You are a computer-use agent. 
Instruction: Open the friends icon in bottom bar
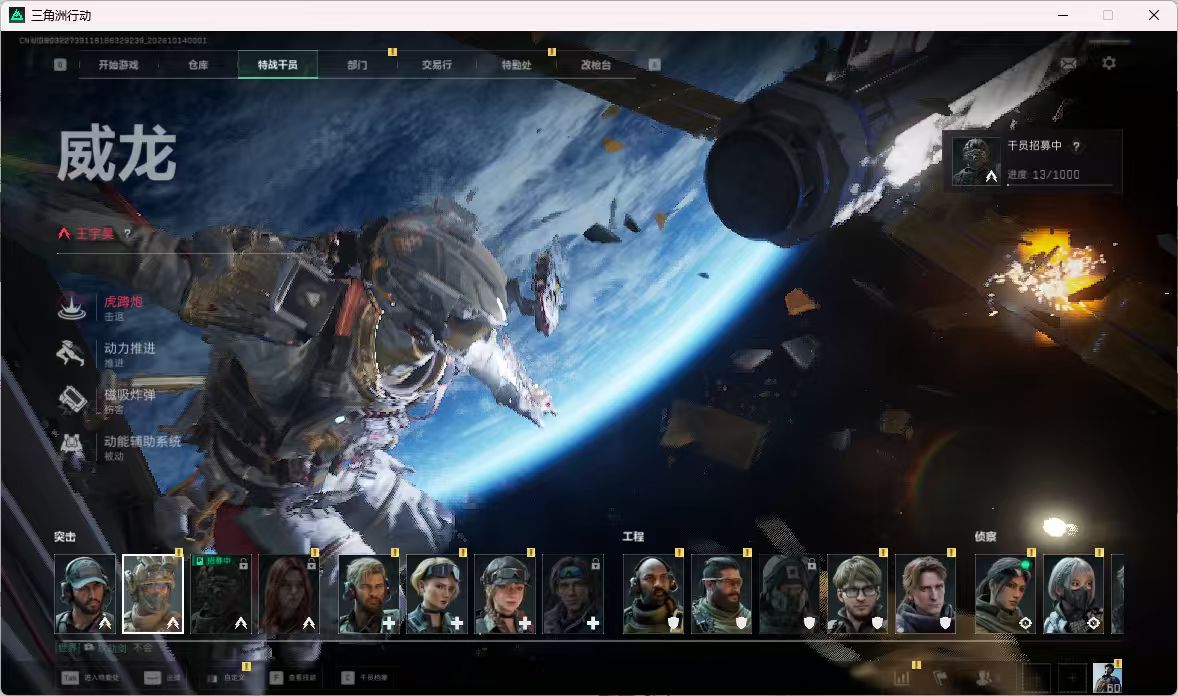[x=983, y=678]
